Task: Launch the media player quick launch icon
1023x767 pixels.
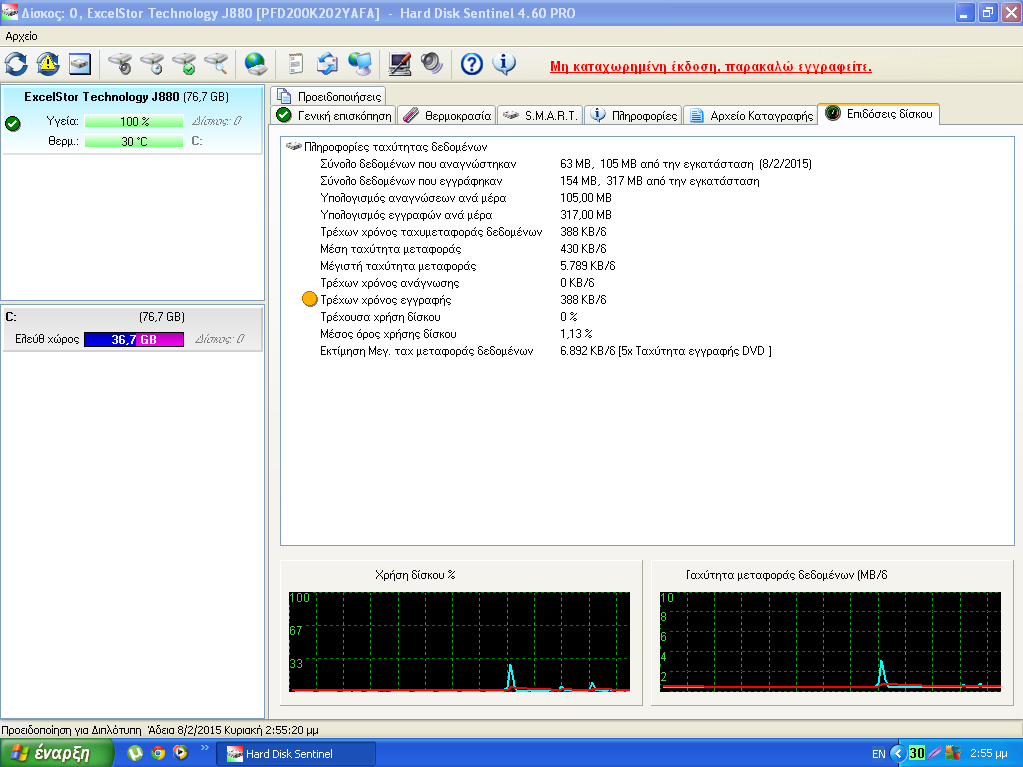Action: click(180, 753)
